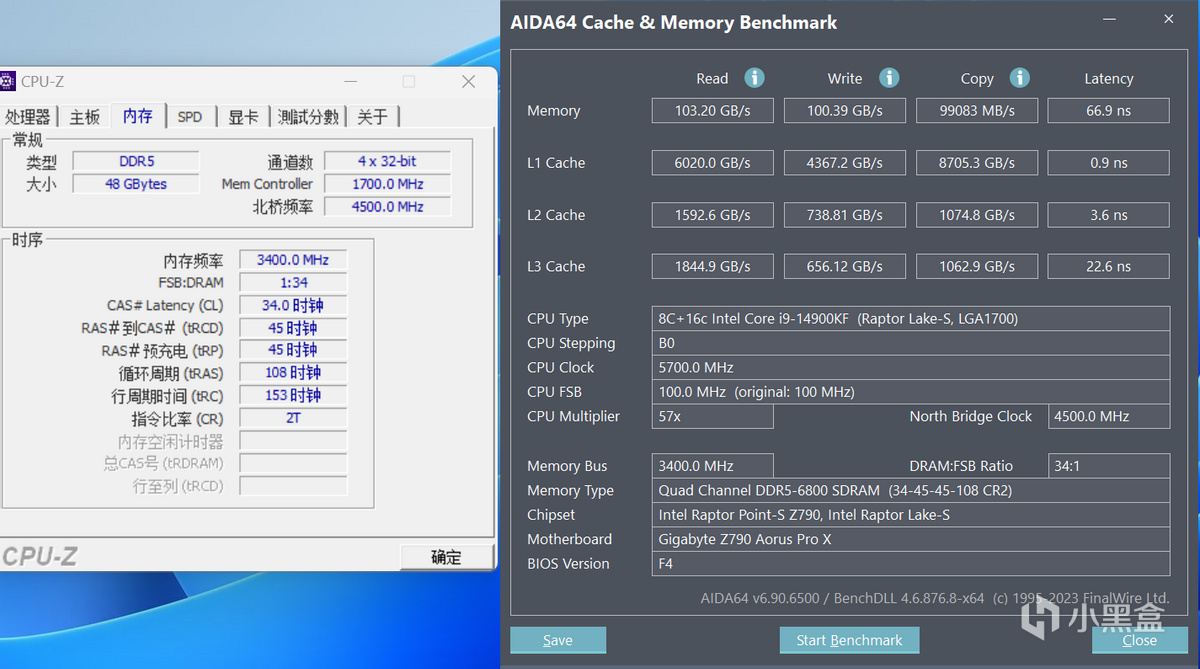
Task: Click the 行周期时间 tRC 153 时钟 field
Action: (293, 396)
